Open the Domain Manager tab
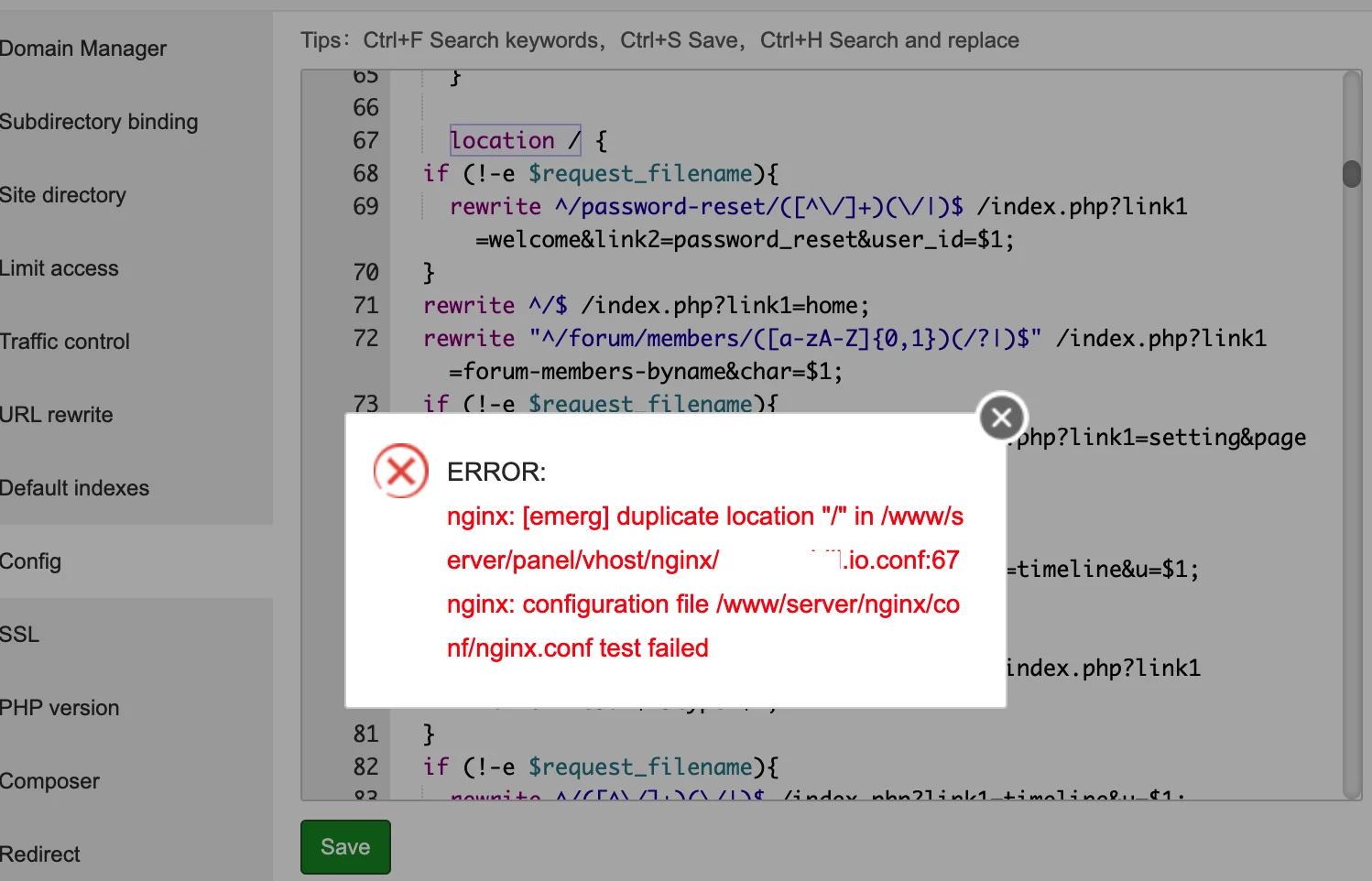Image resolution: width=1372 pixels, height=881 pixels. [x=83, y=49]
